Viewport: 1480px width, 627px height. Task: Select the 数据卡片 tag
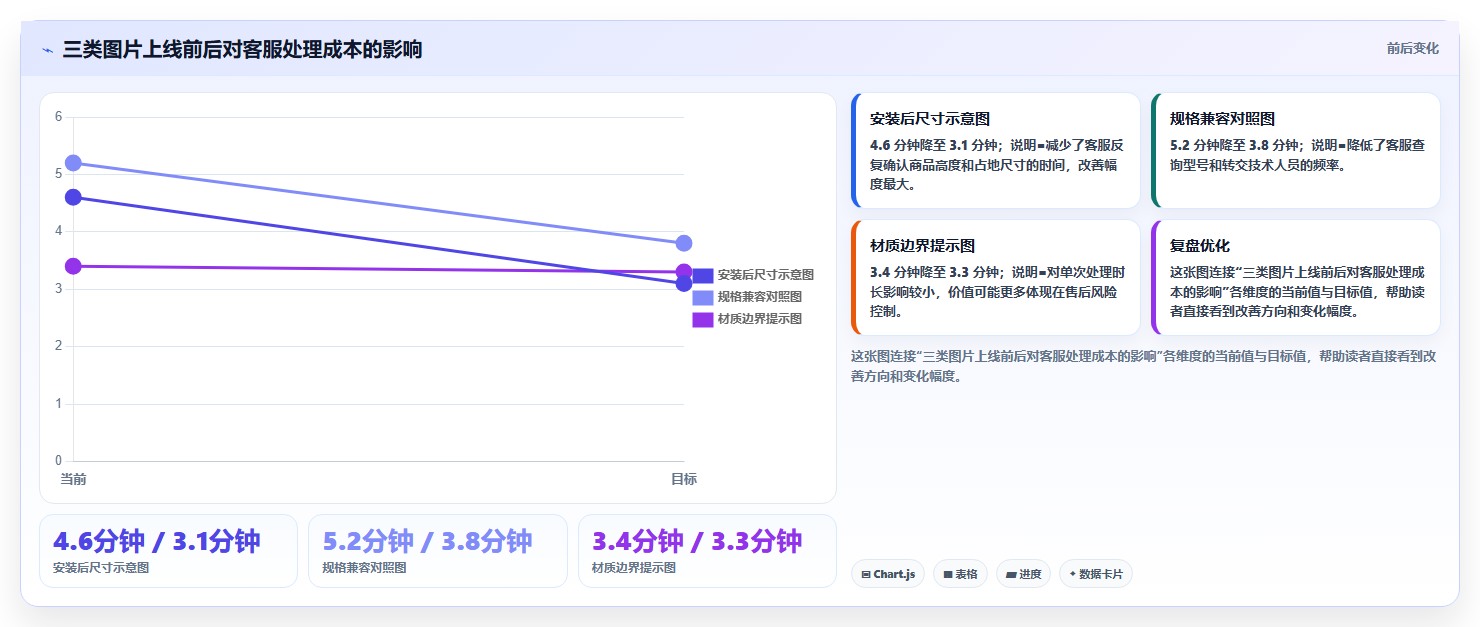pos(1095,574)
